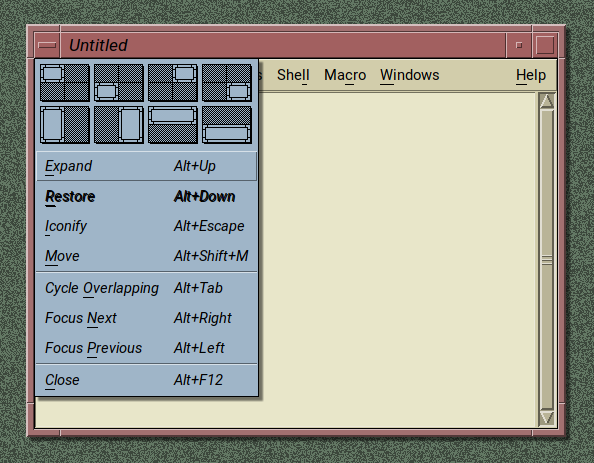This screenshot has width=594, height=463.
Task: Tile window to top-left quarter icon
Action: [x=65, y=83]
